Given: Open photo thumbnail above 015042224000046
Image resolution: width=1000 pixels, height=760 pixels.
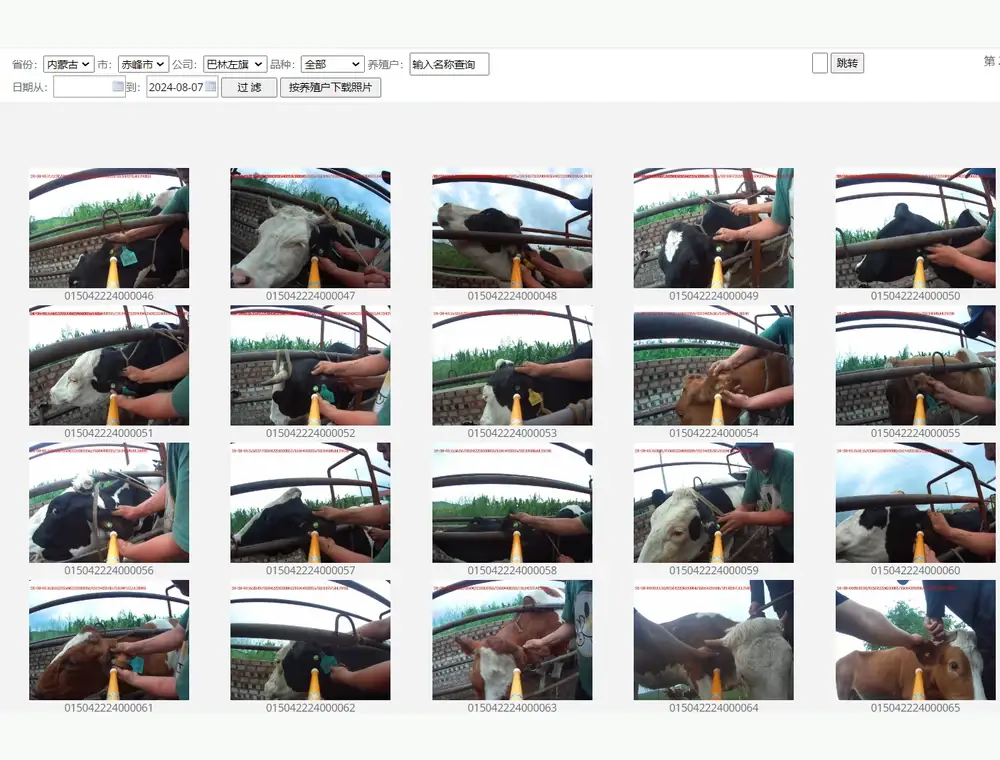Looking at the screenshot, I should coord(109,228).
